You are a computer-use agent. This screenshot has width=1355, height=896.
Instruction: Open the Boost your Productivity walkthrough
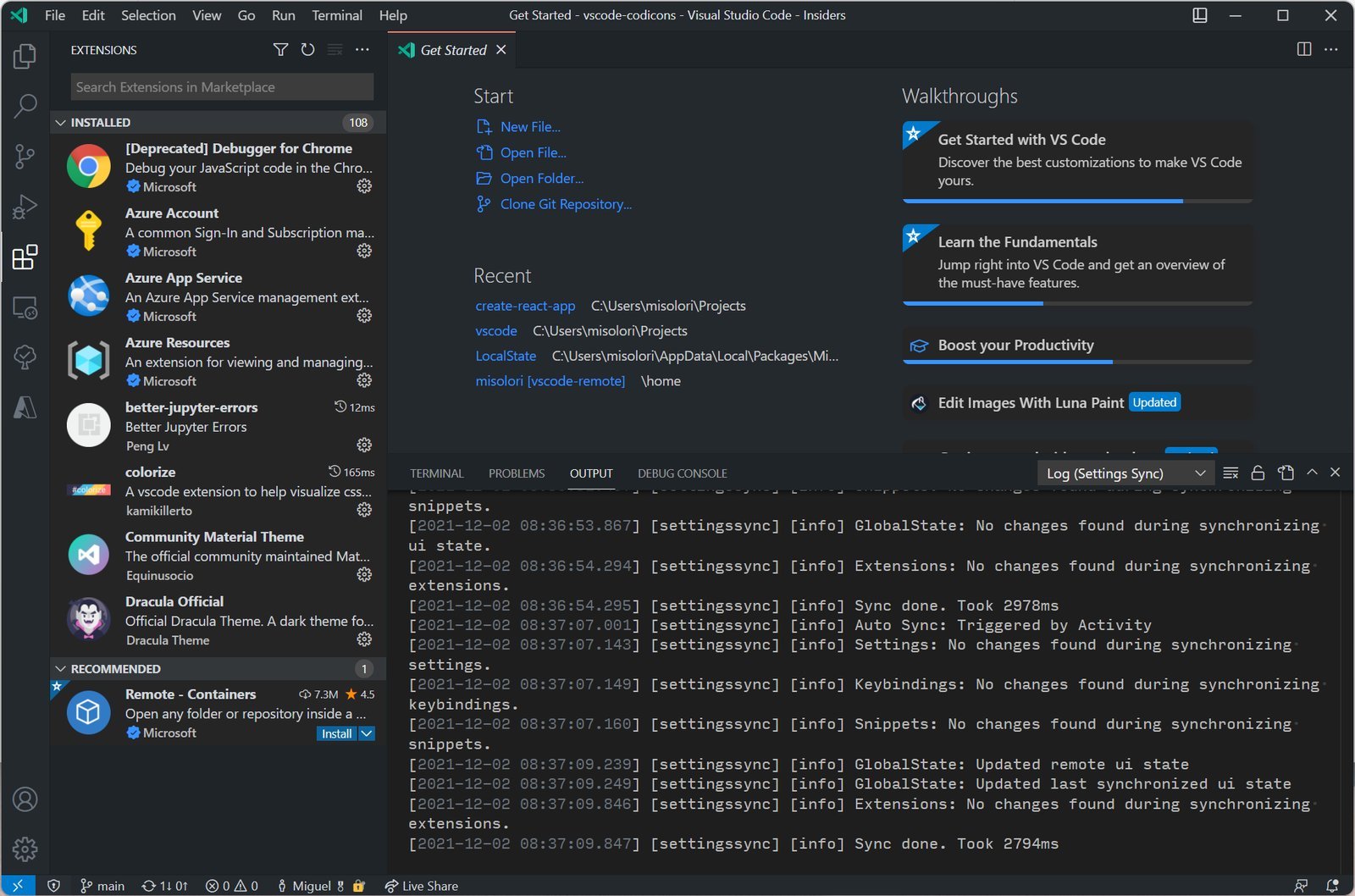(x=1077, y=346)
